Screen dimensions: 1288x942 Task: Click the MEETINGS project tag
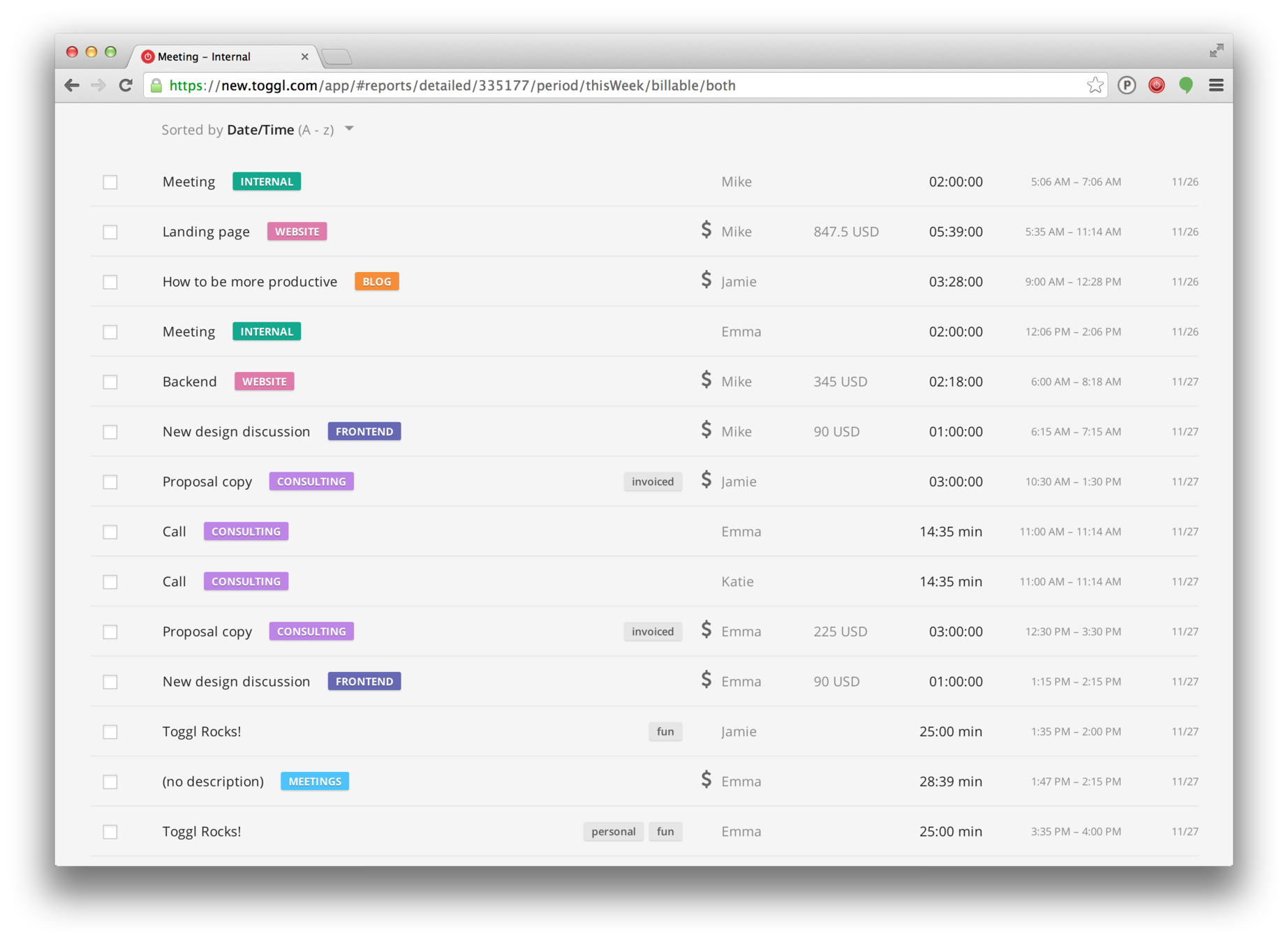(x=315, y=782)
